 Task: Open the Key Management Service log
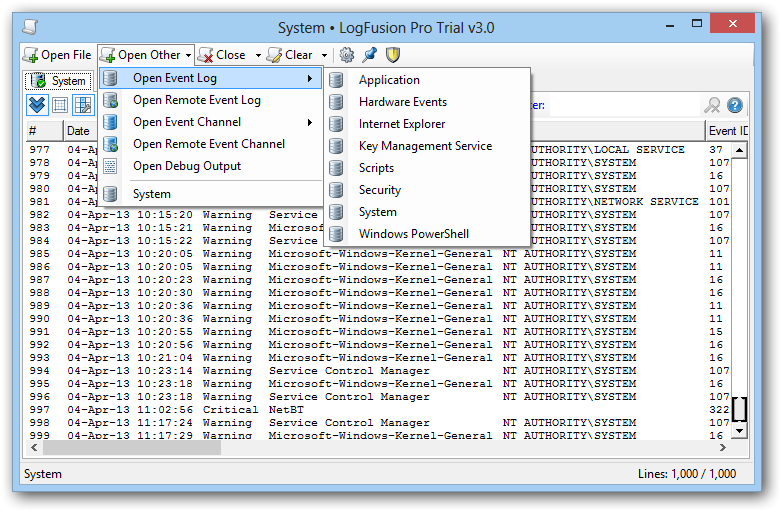click(x=427, y=146)
